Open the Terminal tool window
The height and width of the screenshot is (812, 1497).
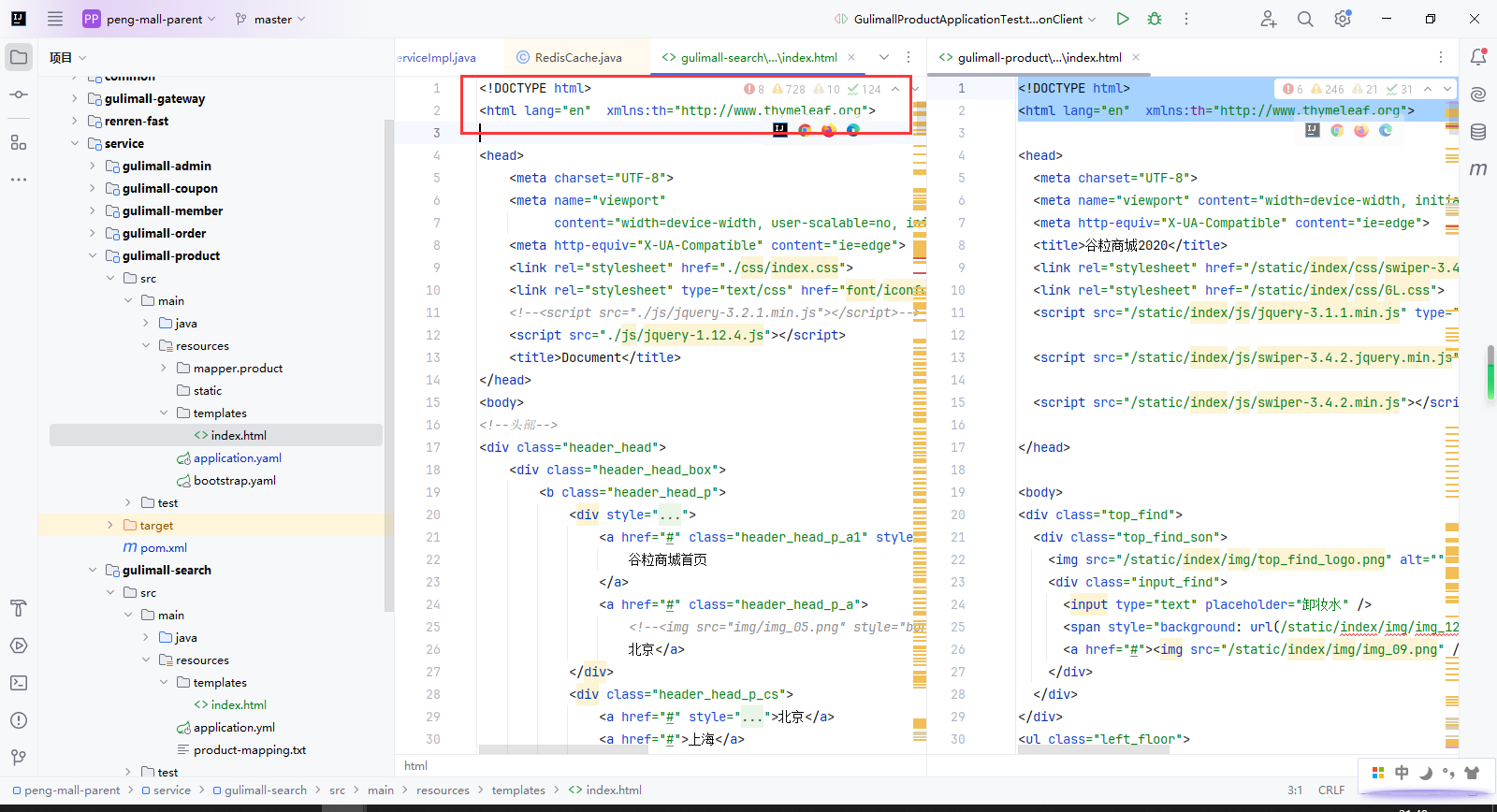click(x=19, y=683)
